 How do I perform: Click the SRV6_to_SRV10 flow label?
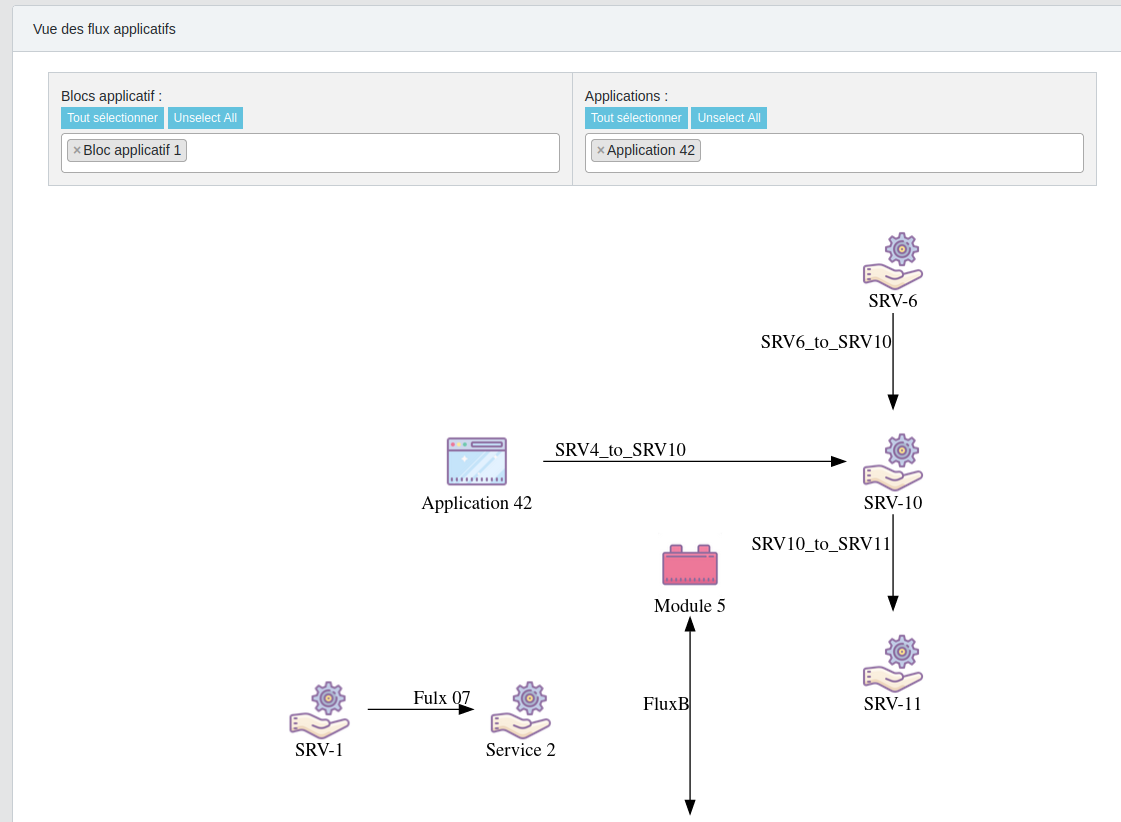click(826, 341)
